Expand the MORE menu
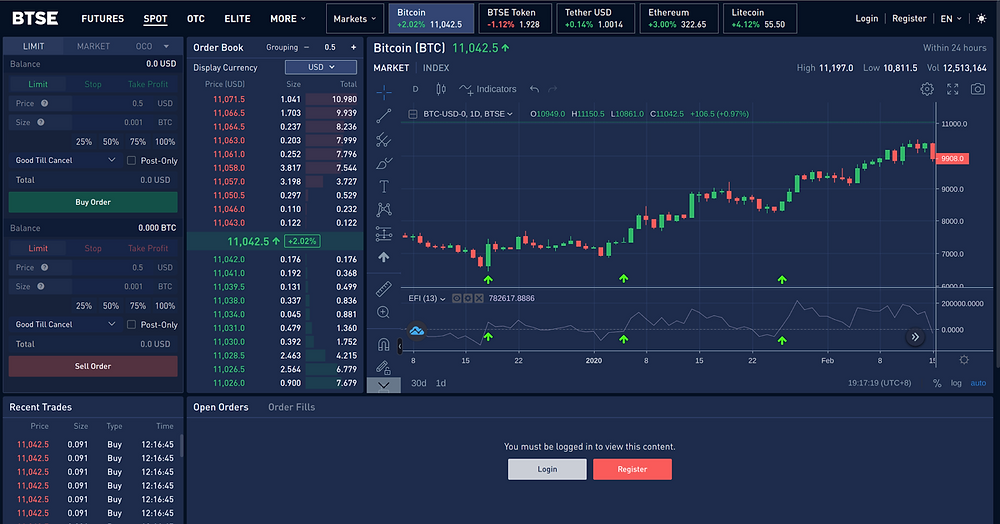The image size is (1000, 524). [288, 18]
